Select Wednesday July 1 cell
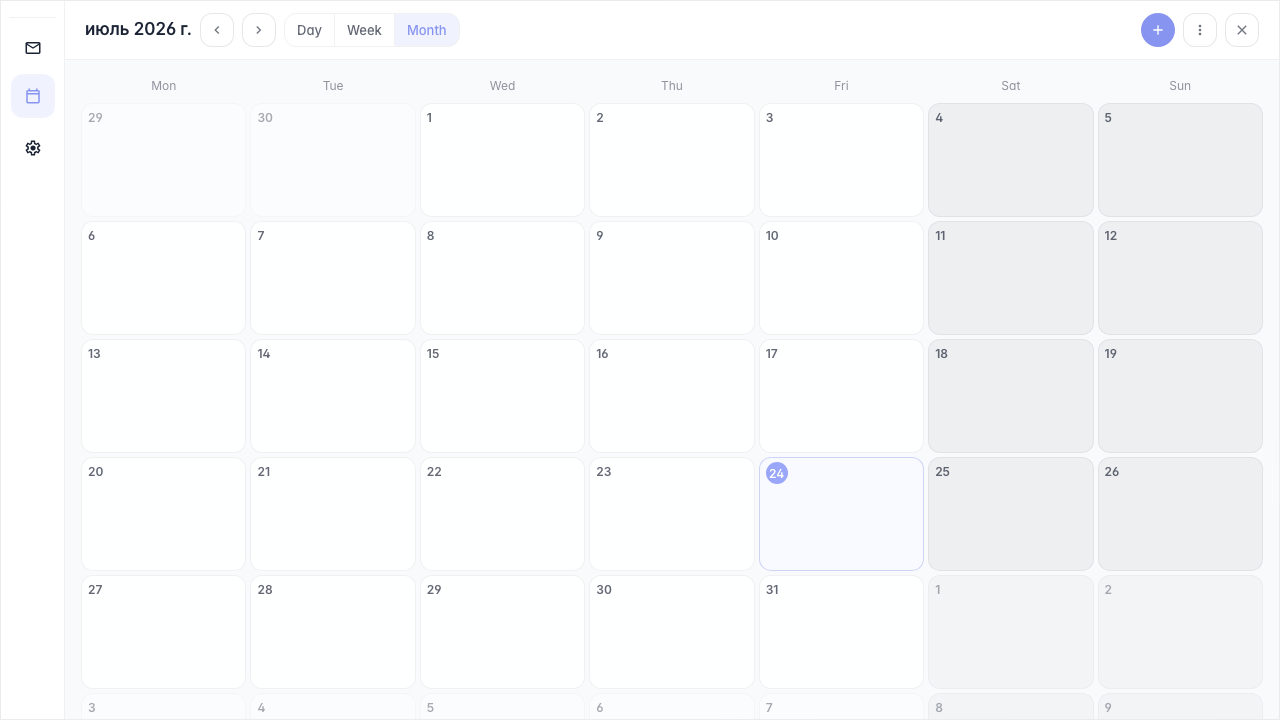This screenshot has height=720, width=1280. pos(502,160)
